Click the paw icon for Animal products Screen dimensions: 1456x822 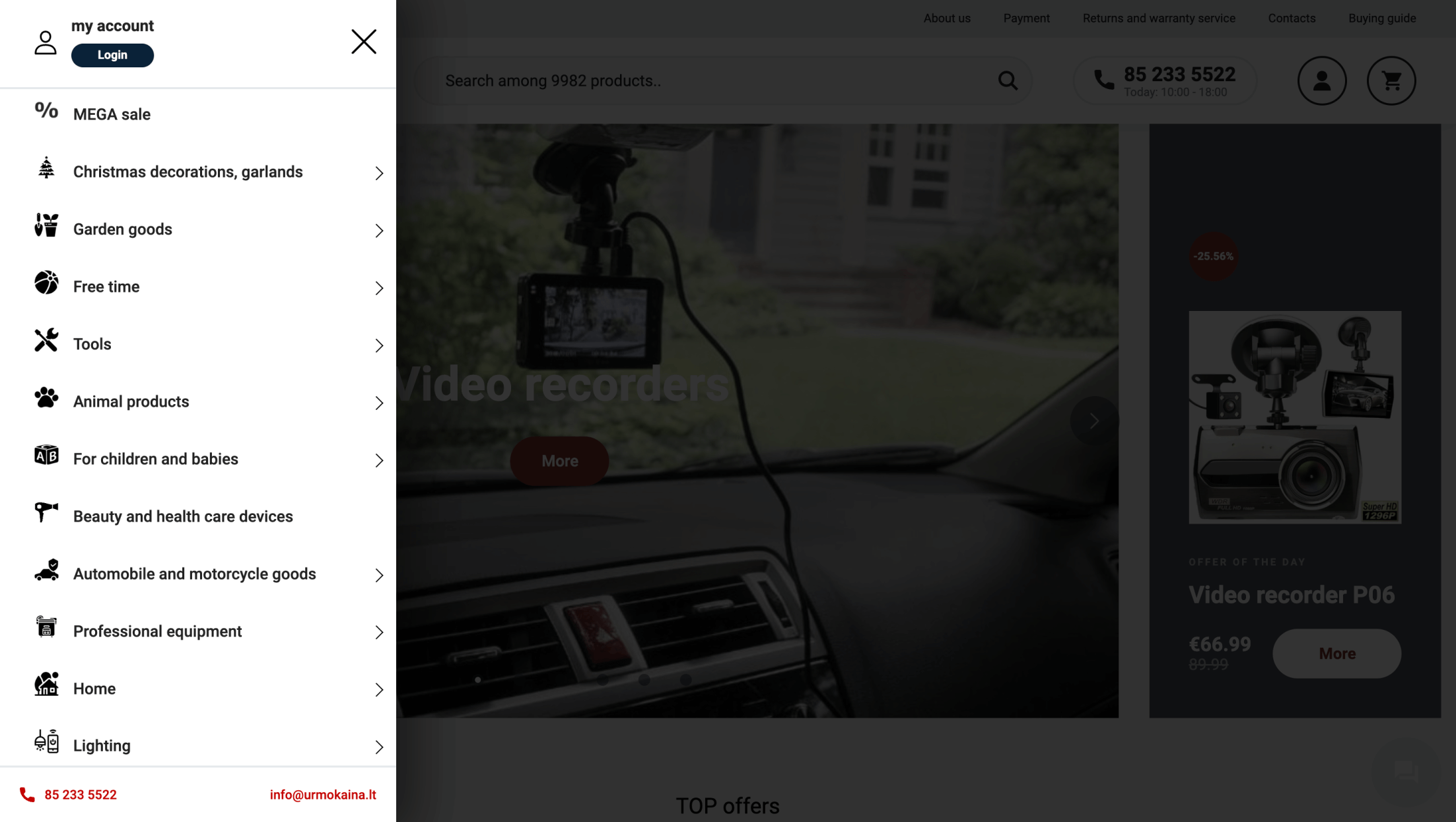[x=46, y=397]
